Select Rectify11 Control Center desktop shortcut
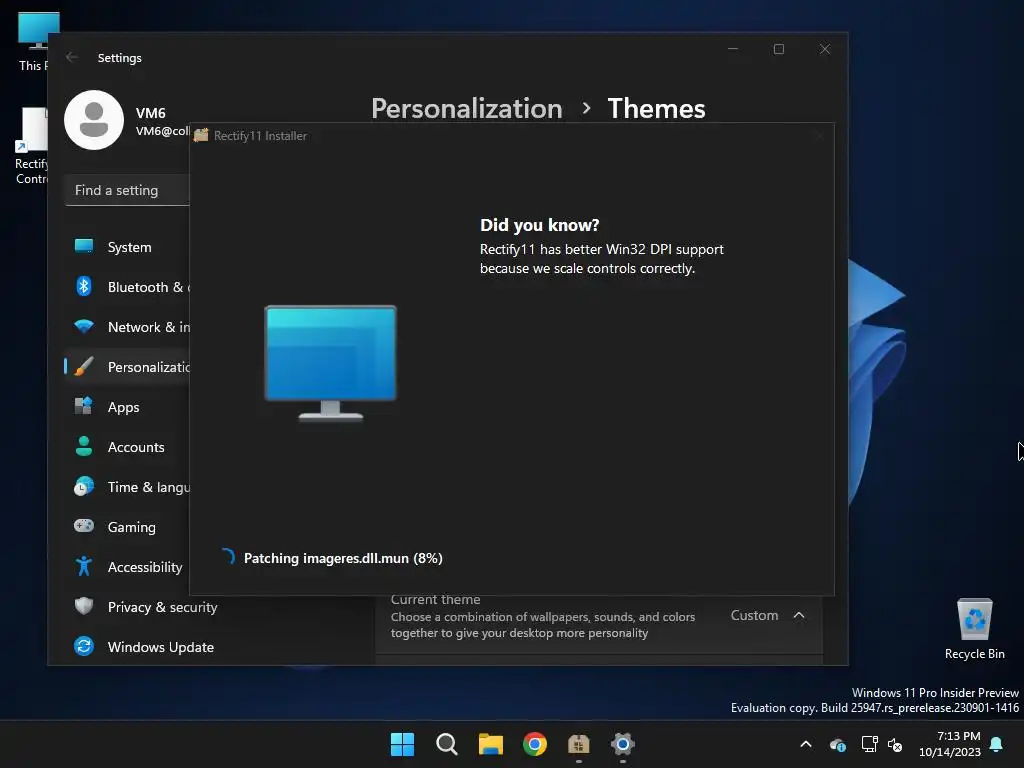Viewport: 1024px width, 768px height. pos(31,146)
